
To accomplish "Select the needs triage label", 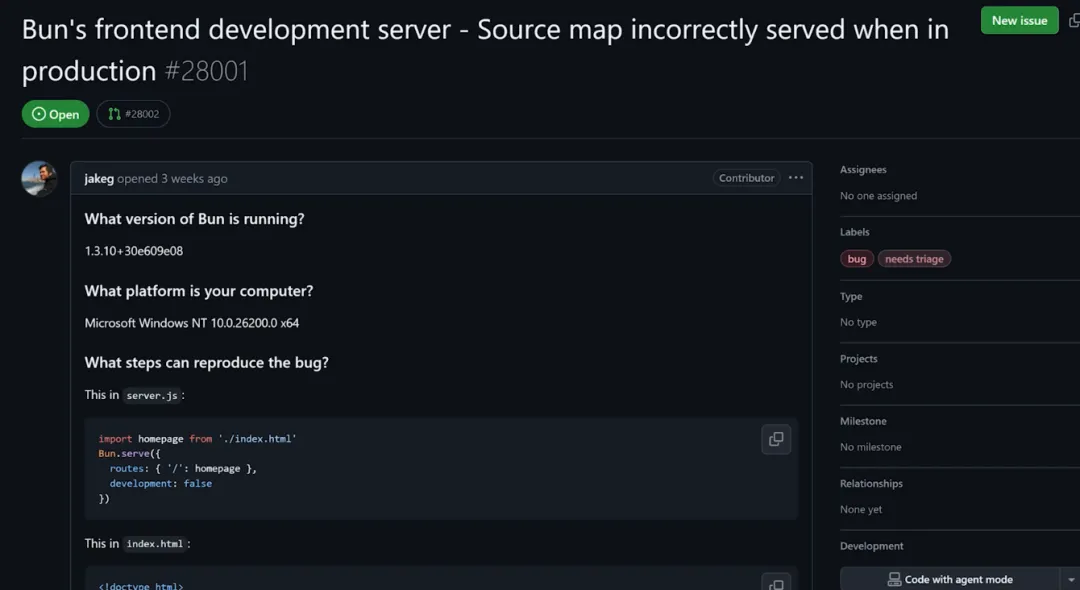I will 914,259.
